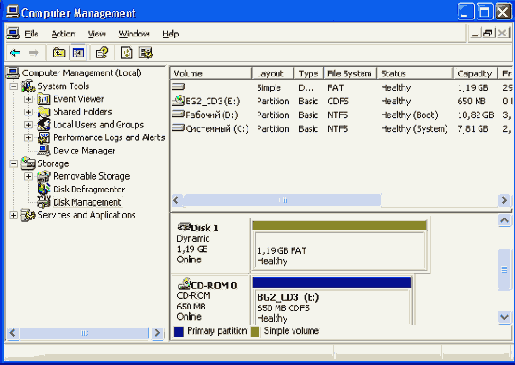Expand the Event Viewer node
The height and width of the screenshot is (365, 515).
28,99
